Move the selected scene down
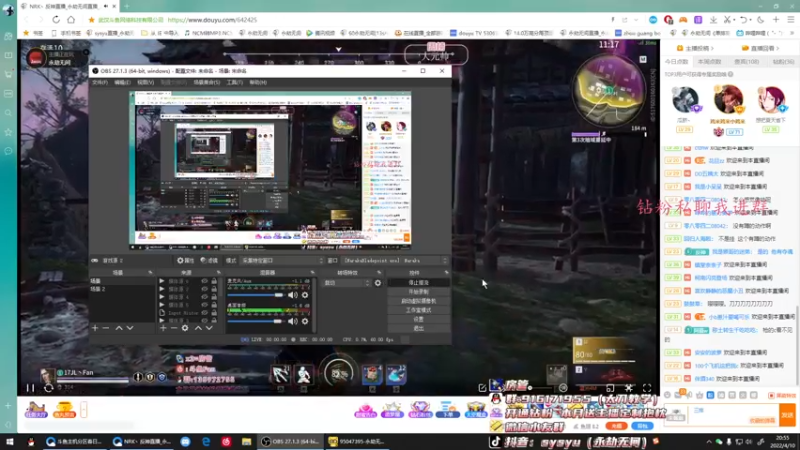Screen dimensions: 800x450 coord(130,328)
